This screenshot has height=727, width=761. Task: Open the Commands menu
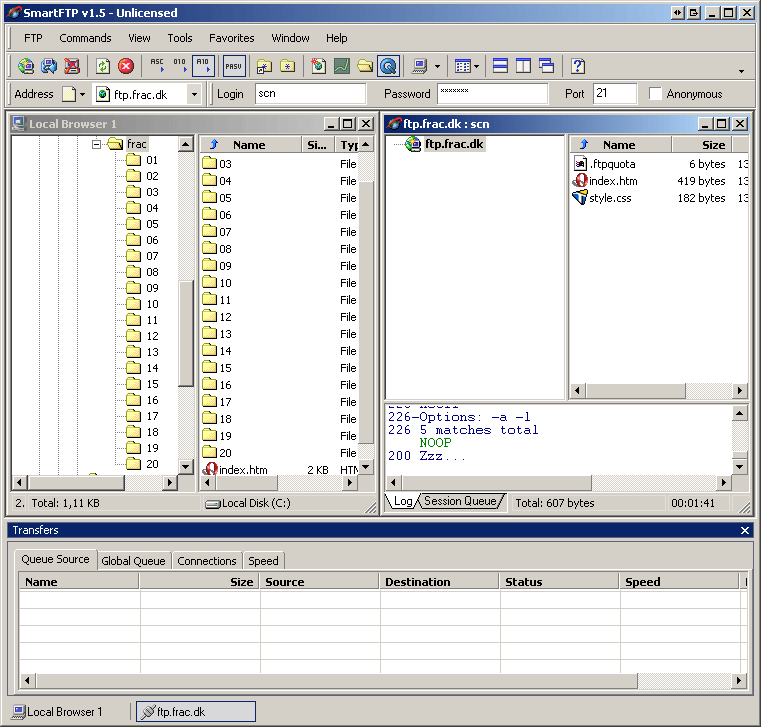tap(85, 38)
